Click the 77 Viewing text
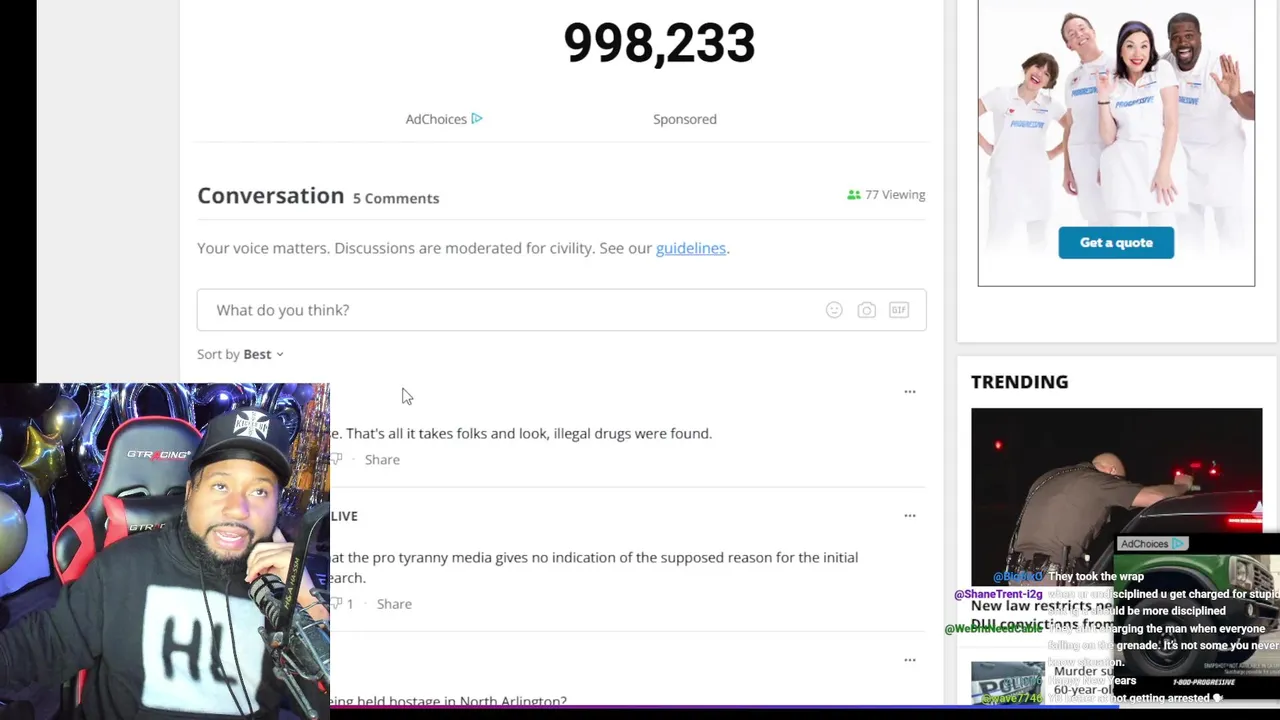 pyautogui.click(x=895, y=195)
